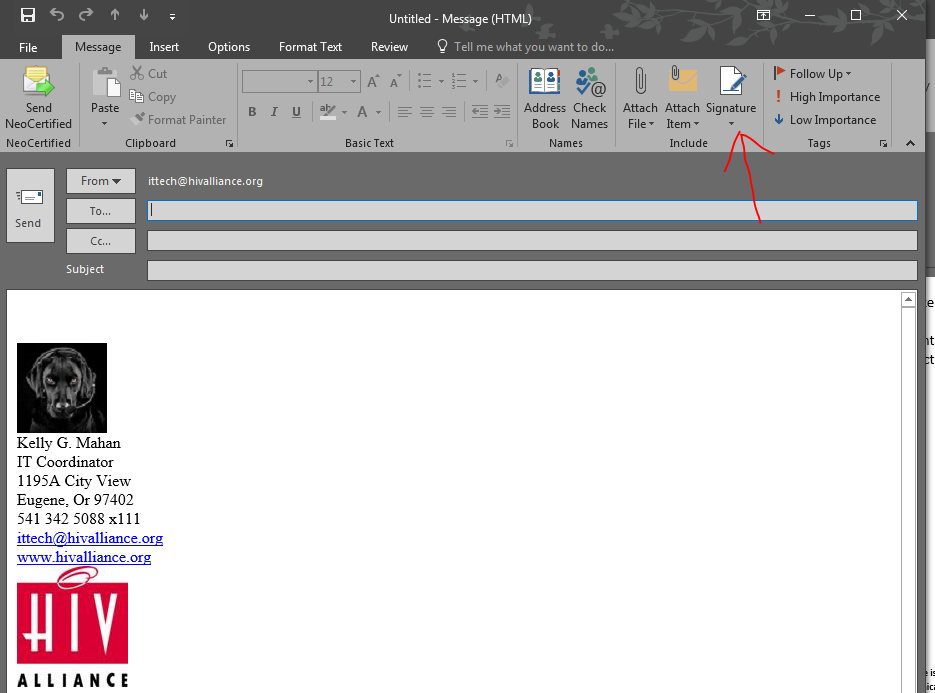Click in the Cc recipients field

(532, 240)
